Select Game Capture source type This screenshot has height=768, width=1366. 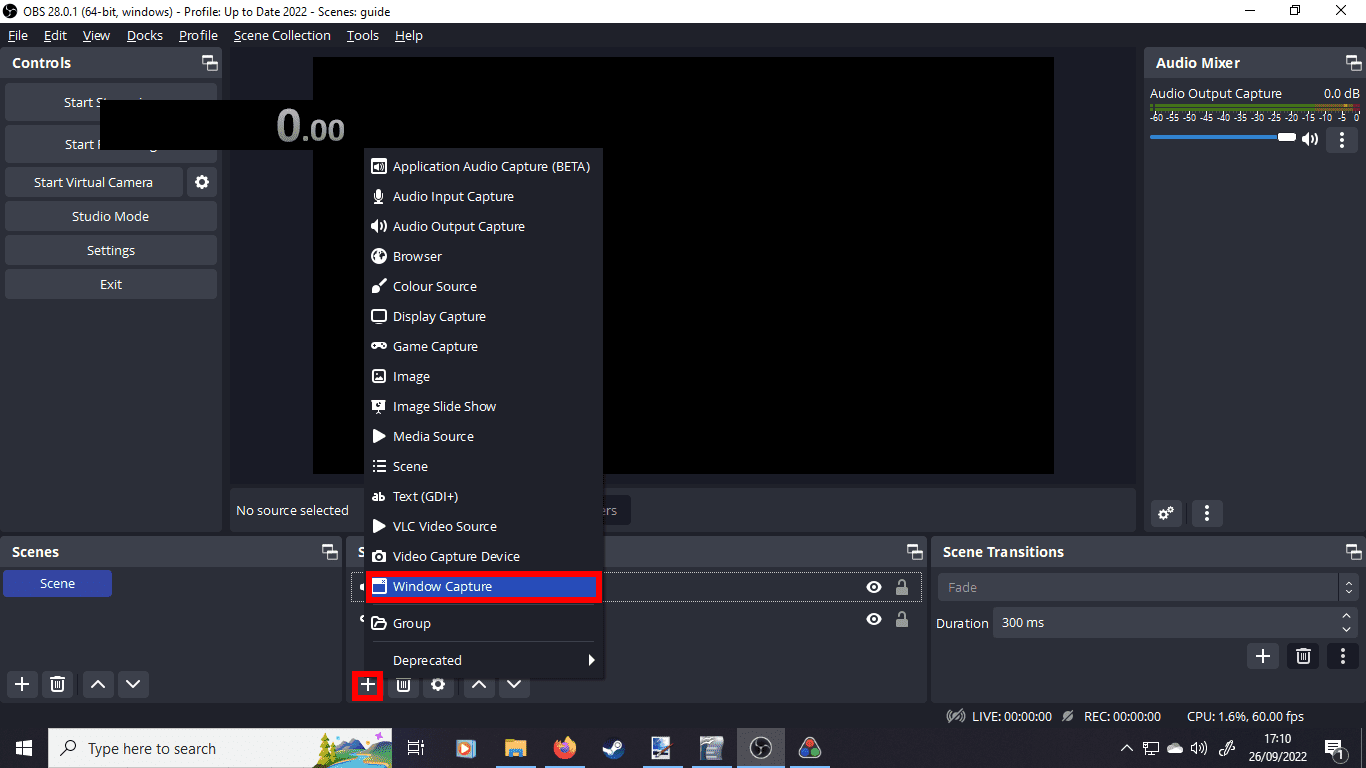[x=484, y=347]
